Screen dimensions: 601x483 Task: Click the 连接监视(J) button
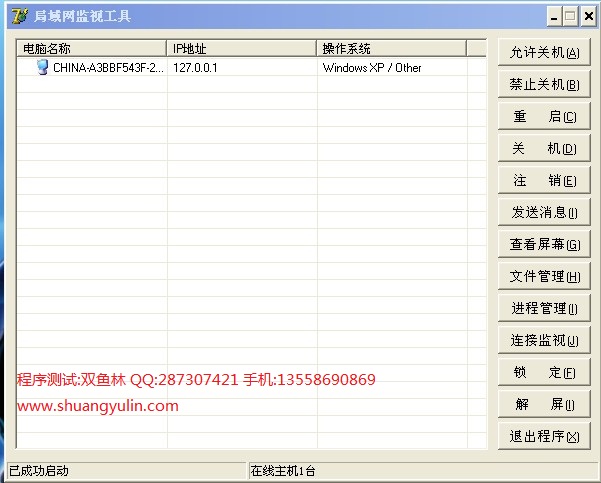[544, 340]
